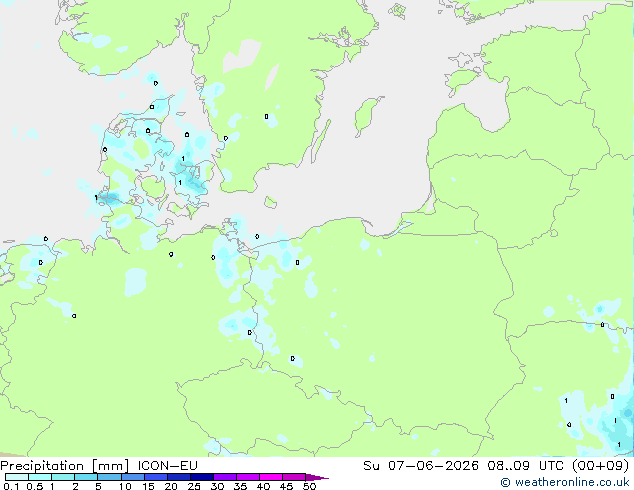Screen dimensions: 634x490
Task: Click legend value '25'
Action: 194,486
